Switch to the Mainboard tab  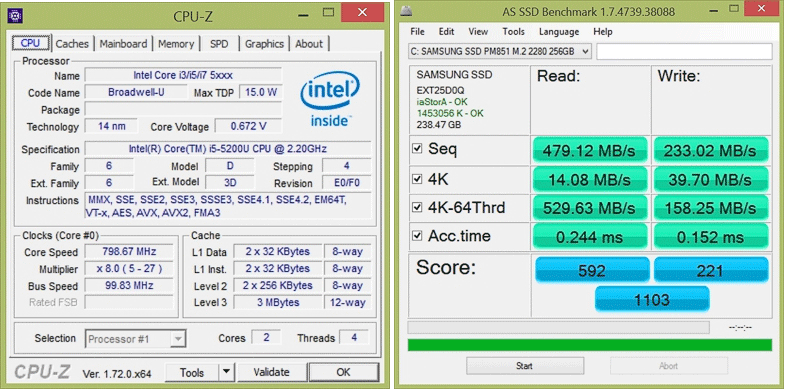[x=123, y=44]
